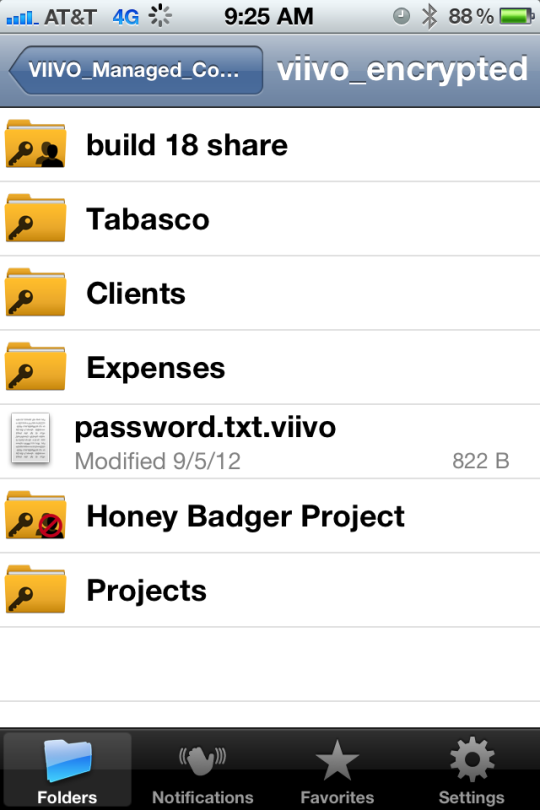The image size is (540, 810).
Task: Open the Projects folder name
Action: click(146, 590)
